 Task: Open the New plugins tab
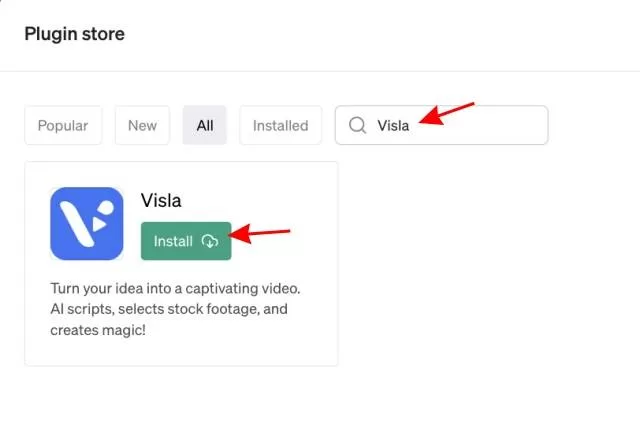click(142, 126)
